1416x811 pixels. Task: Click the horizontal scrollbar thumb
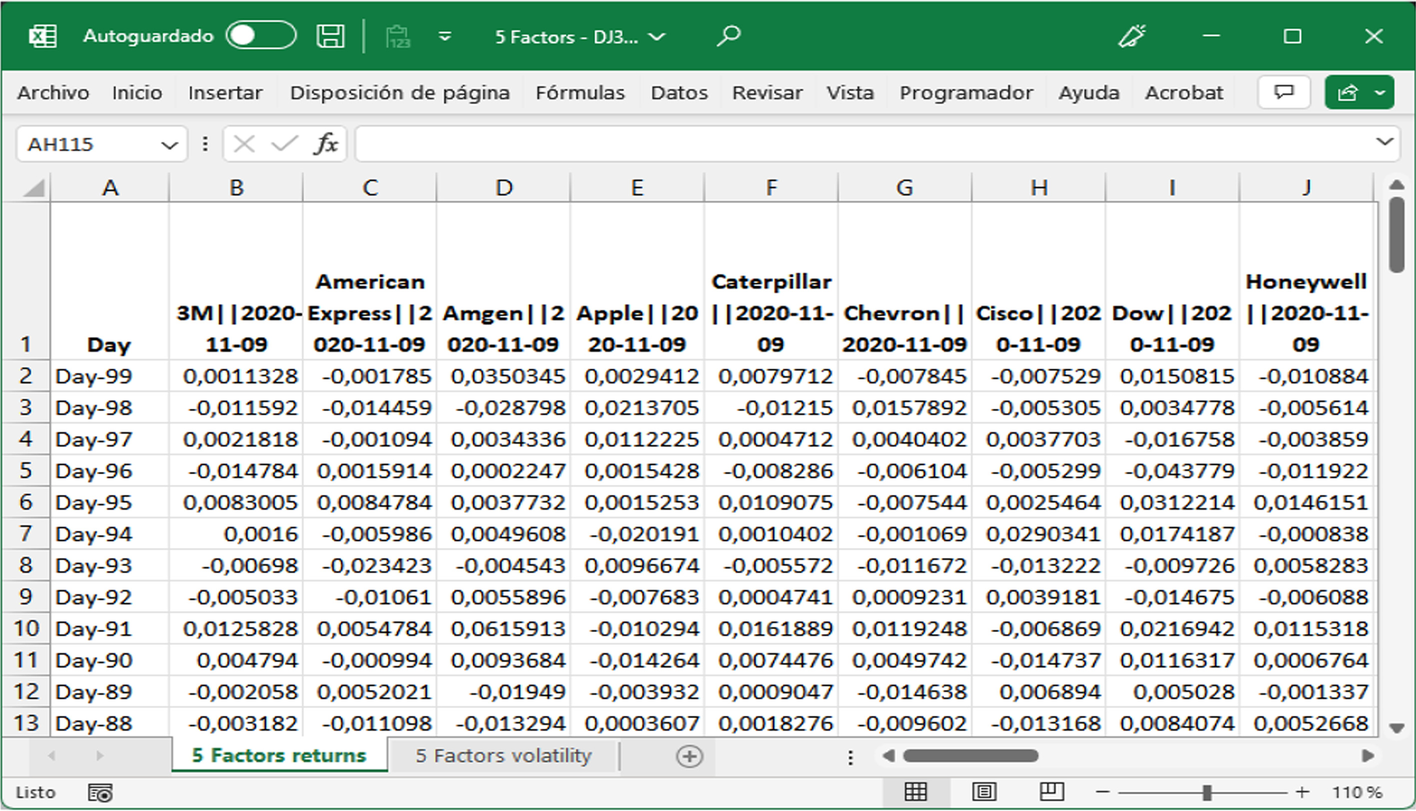pos(970,756)
